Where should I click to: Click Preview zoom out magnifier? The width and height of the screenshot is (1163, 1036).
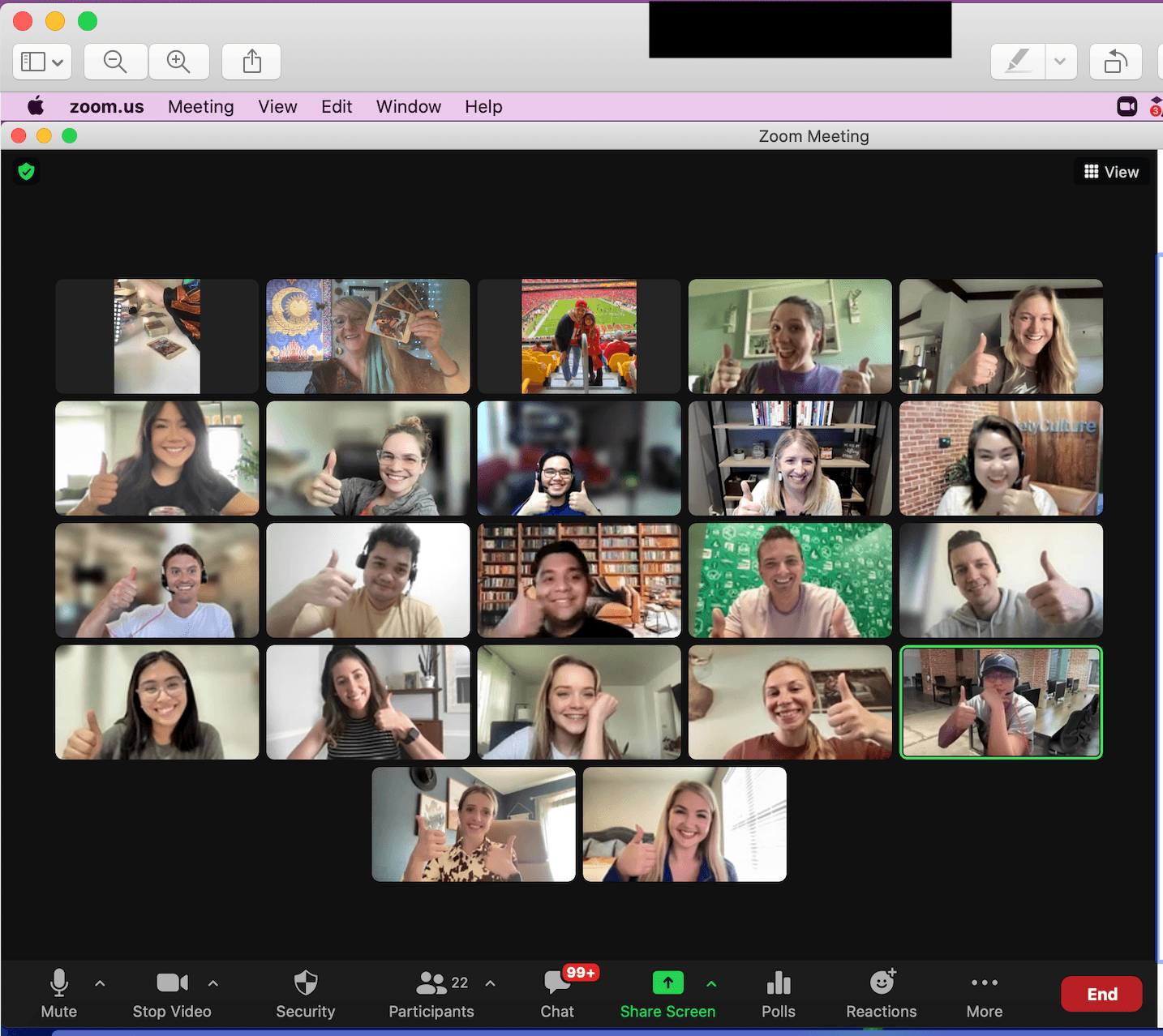pos(116,62)
